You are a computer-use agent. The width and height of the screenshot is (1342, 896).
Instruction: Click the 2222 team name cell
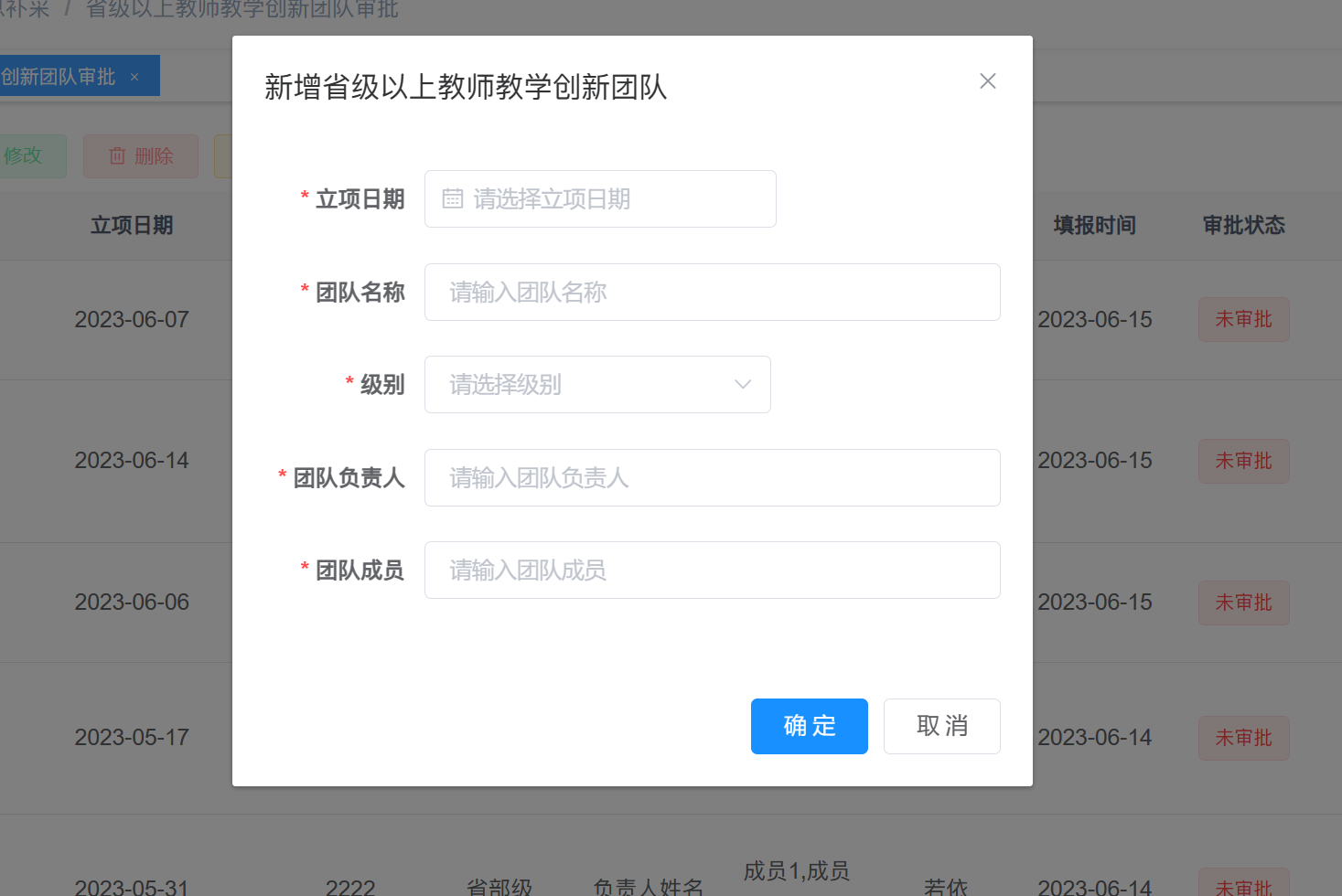coord(350,887)
